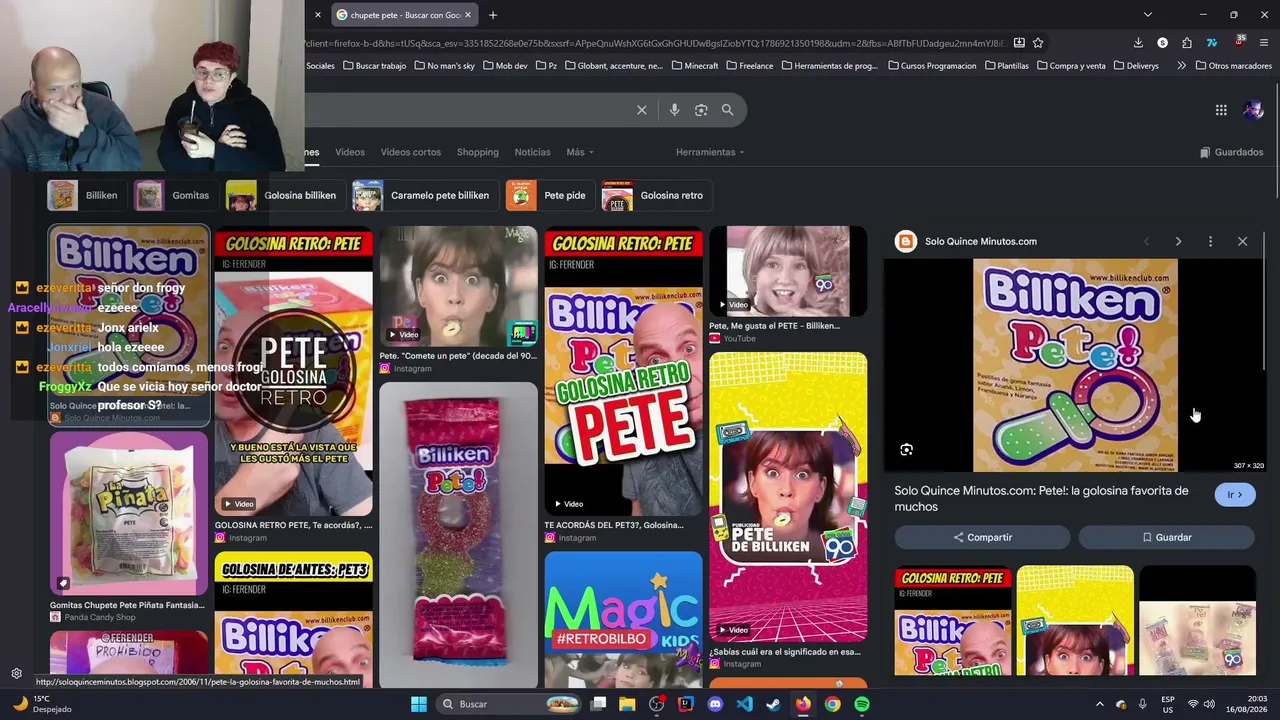Show more bookmarks with the double chevron
Image resolution: width=1280 pixels, height=720 pixels.
(1182, 66)
